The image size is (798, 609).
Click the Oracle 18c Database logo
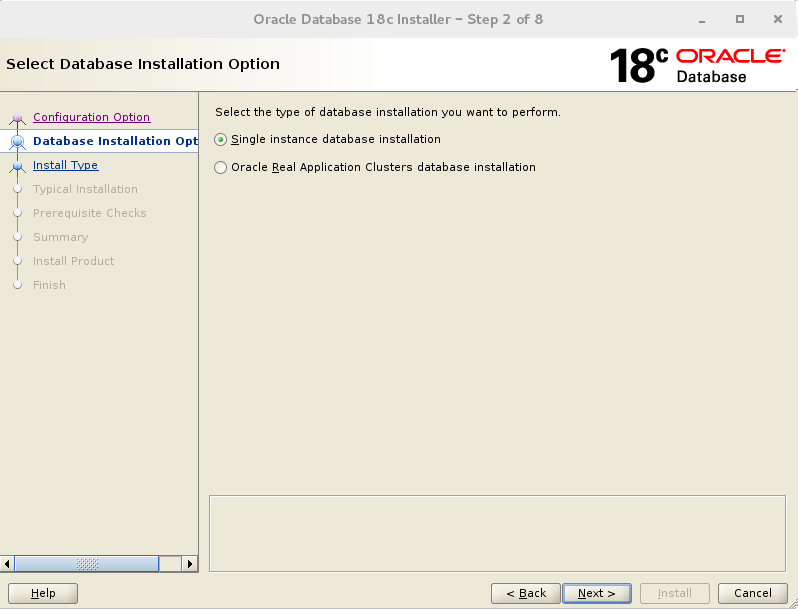(x=697, y=65)
